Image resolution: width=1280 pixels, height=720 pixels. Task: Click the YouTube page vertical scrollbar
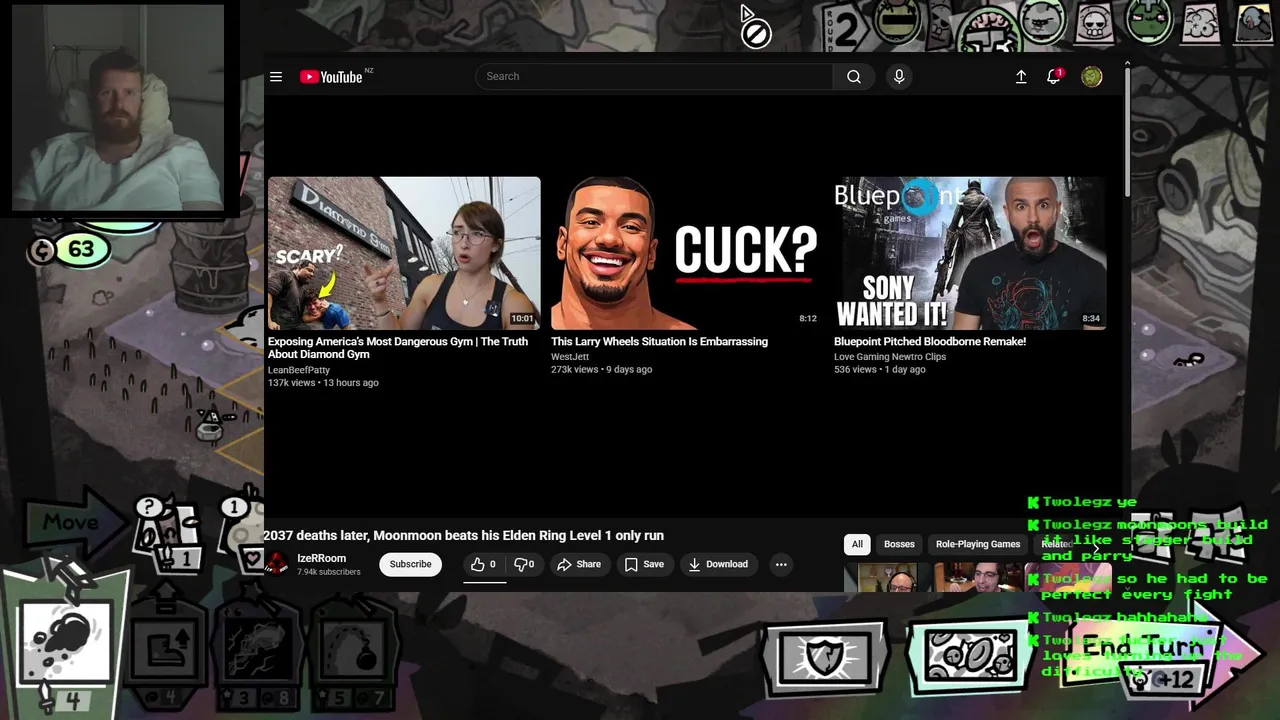tap(1126, 130)
